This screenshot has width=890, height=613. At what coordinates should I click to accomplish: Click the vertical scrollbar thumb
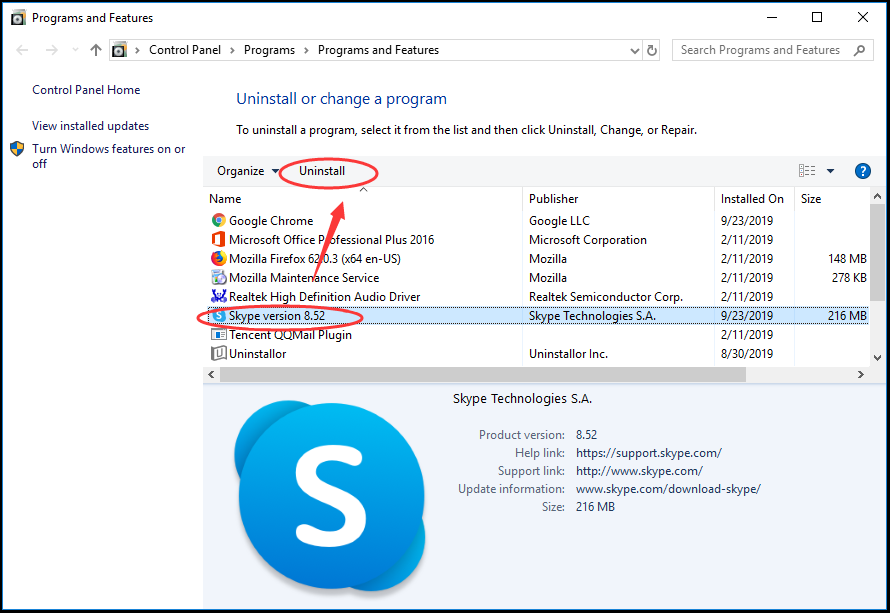(878, 253)
